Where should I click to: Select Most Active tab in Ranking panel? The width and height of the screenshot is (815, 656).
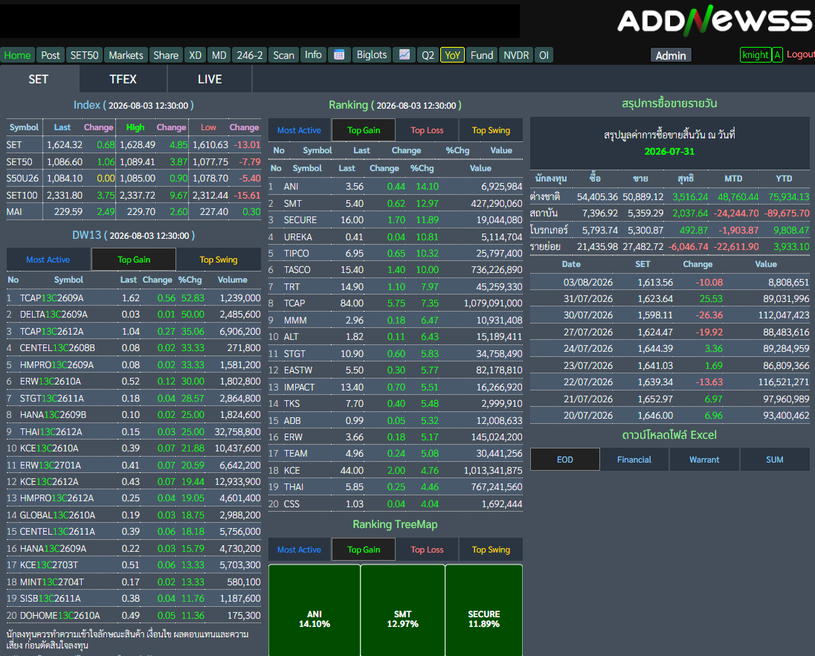[x=299, y=130]
